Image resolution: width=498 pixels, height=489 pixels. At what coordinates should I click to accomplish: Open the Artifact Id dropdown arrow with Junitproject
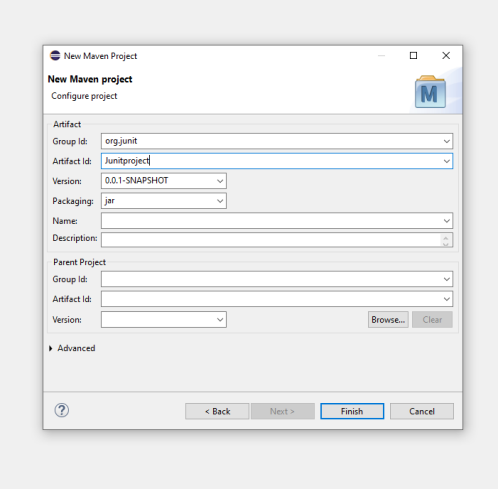pos(447,161)
